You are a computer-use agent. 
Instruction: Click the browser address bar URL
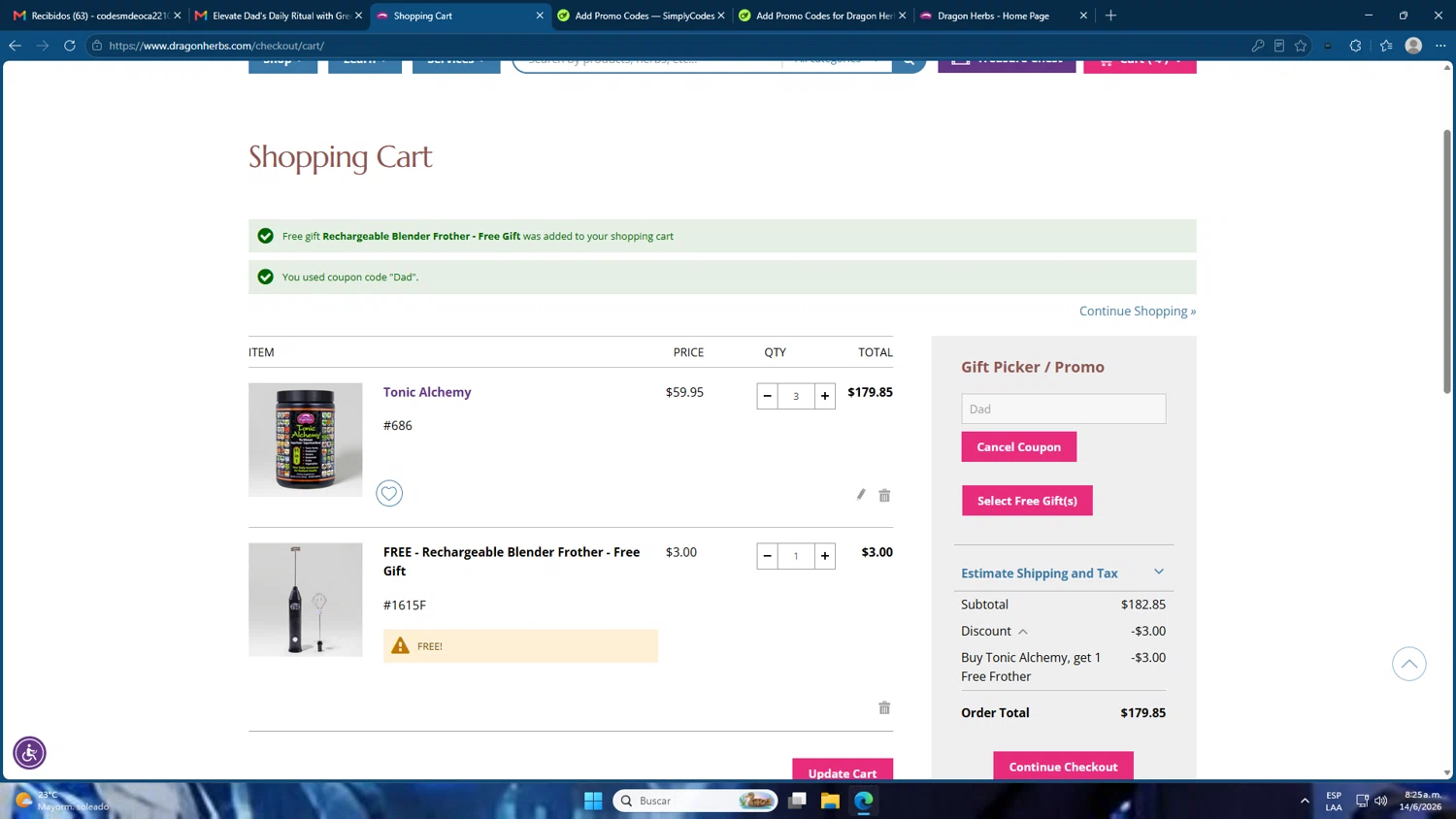(216, 46)
